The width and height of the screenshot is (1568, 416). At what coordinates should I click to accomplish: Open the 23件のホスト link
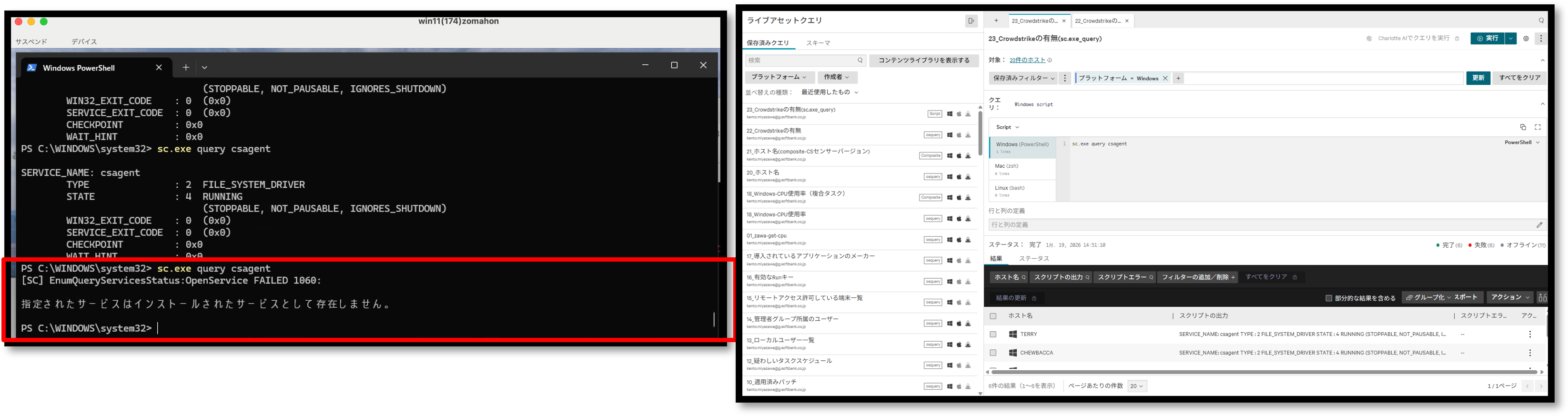coord(1027,61)
